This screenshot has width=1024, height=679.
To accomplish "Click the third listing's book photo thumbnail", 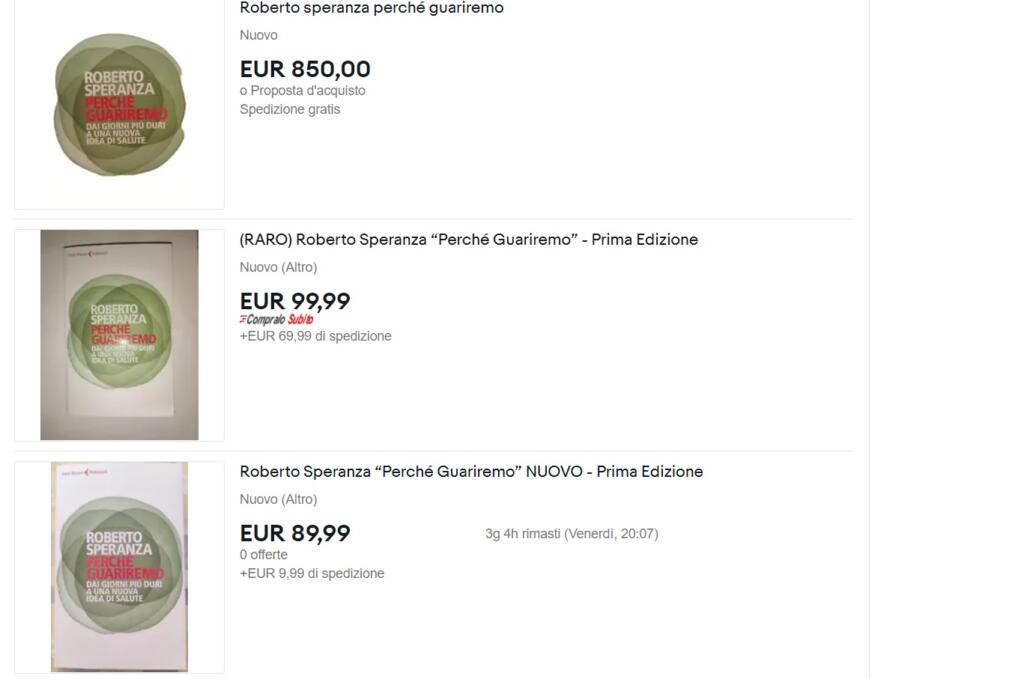I will coord(119,567).
